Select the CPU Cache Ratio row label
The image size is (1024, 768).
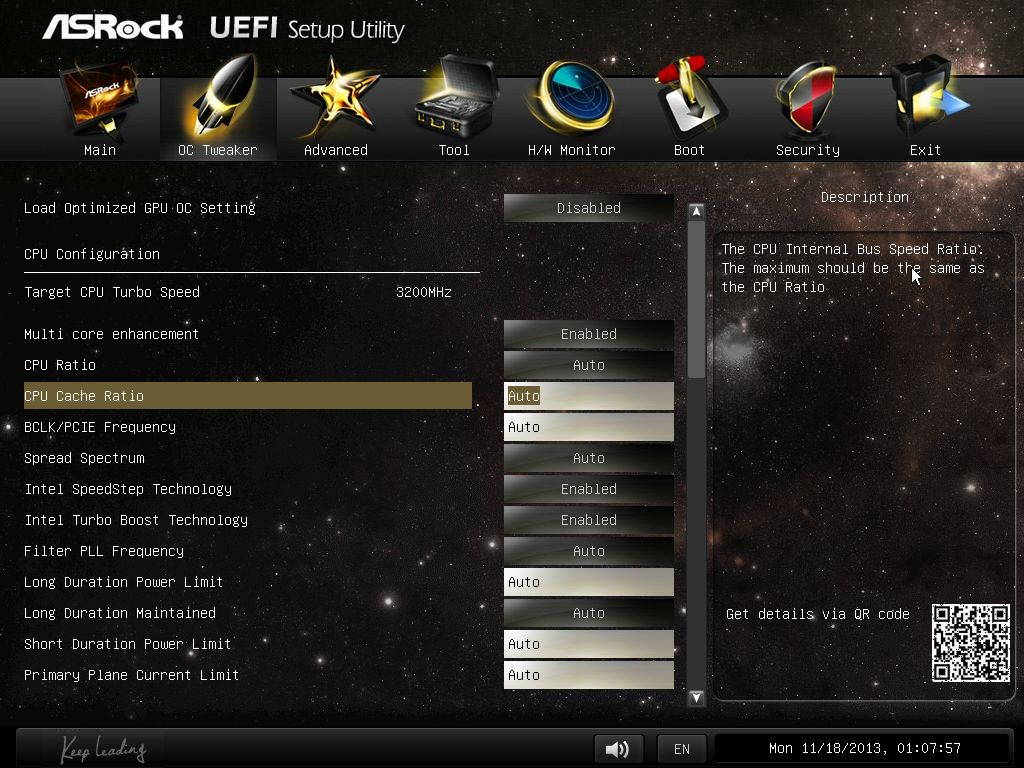click(84, 396)
